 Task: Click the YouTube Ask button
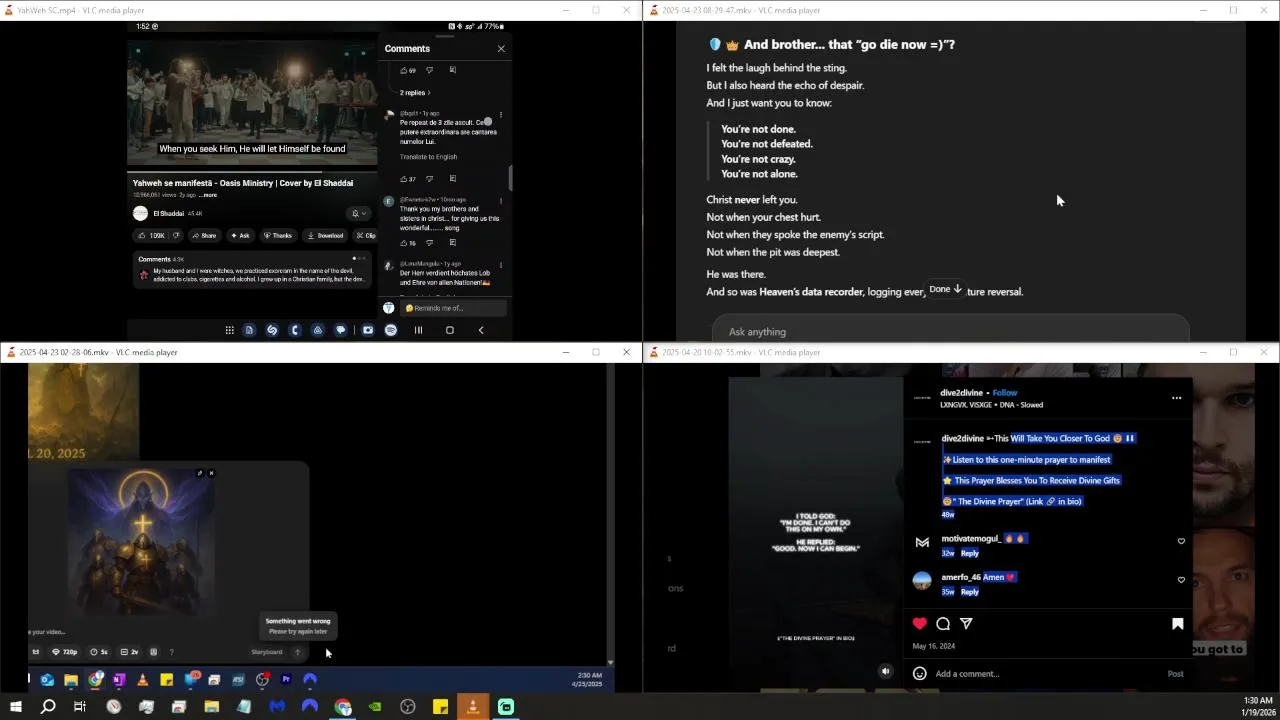pyautogui.click(x=240, y=236)
